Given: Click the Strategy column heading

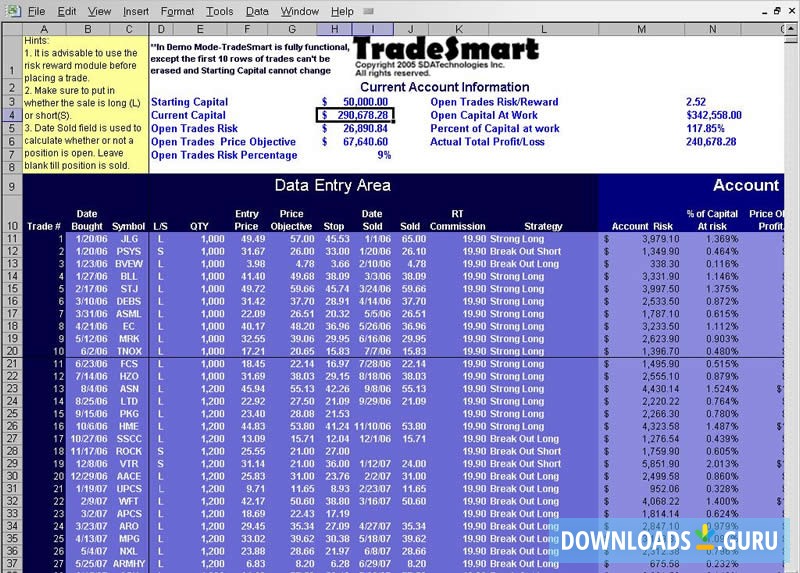Looking at the screenshot, I should click(543, 226).
